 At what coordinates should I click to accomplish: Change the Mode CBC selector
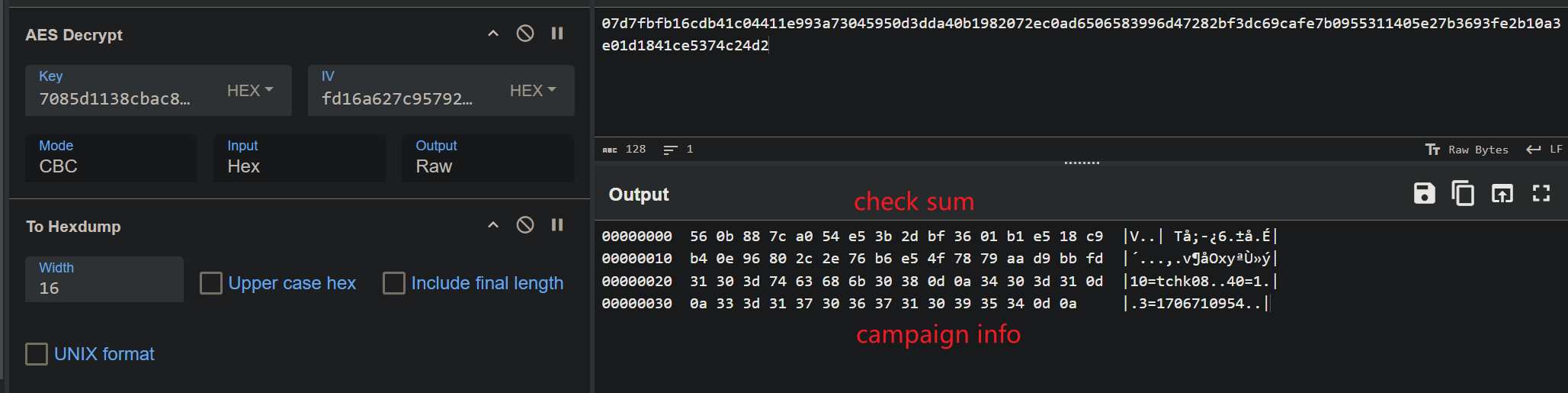[111, 158]
